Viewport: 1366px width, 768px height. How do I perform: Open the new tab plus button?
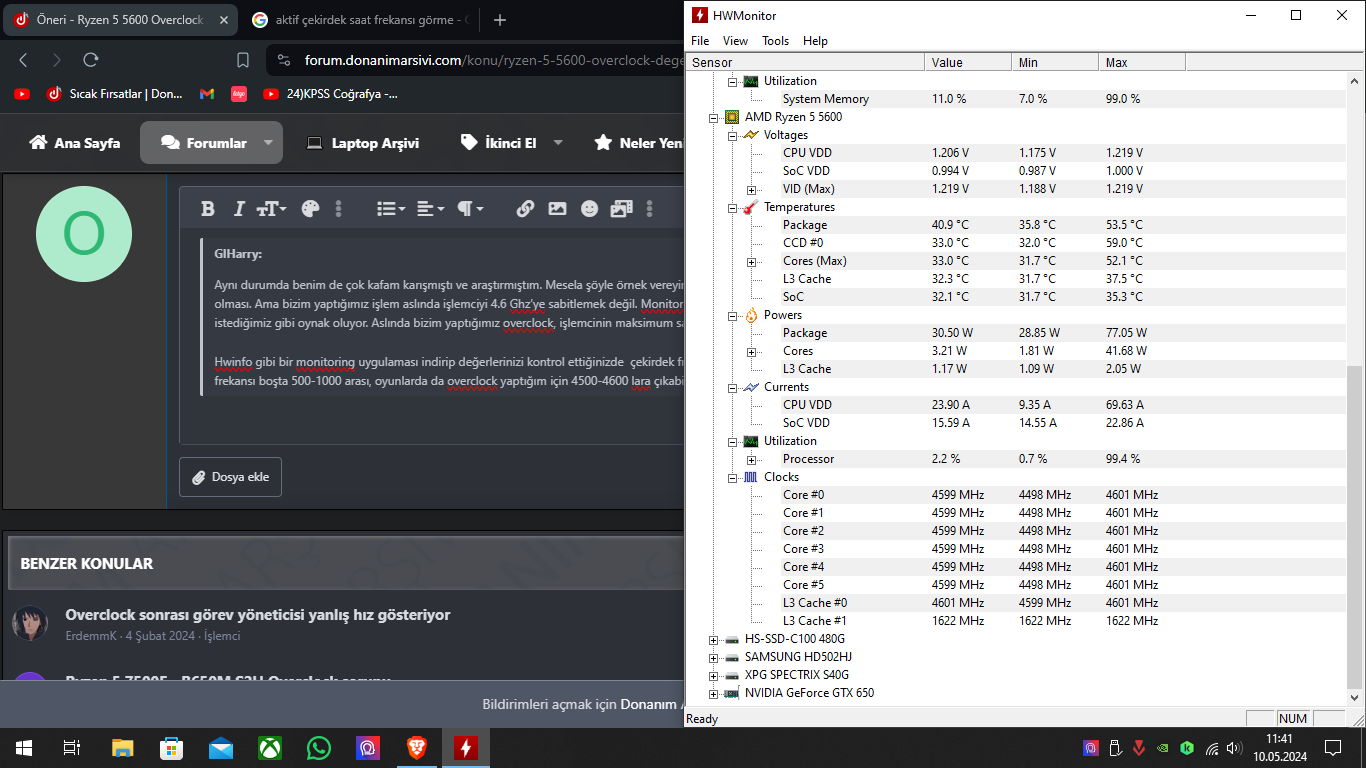pos(500,20)
